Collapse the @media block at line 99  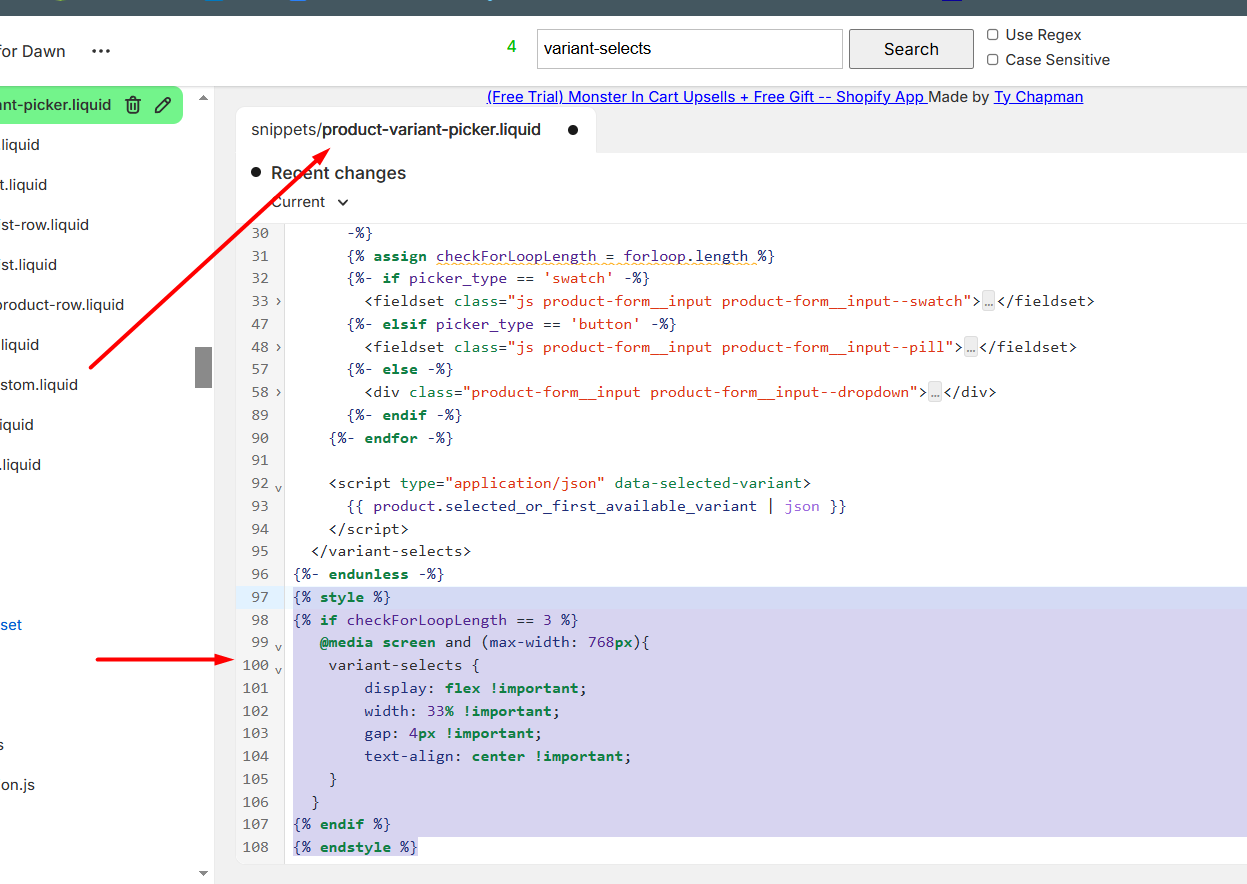point(278,646)
